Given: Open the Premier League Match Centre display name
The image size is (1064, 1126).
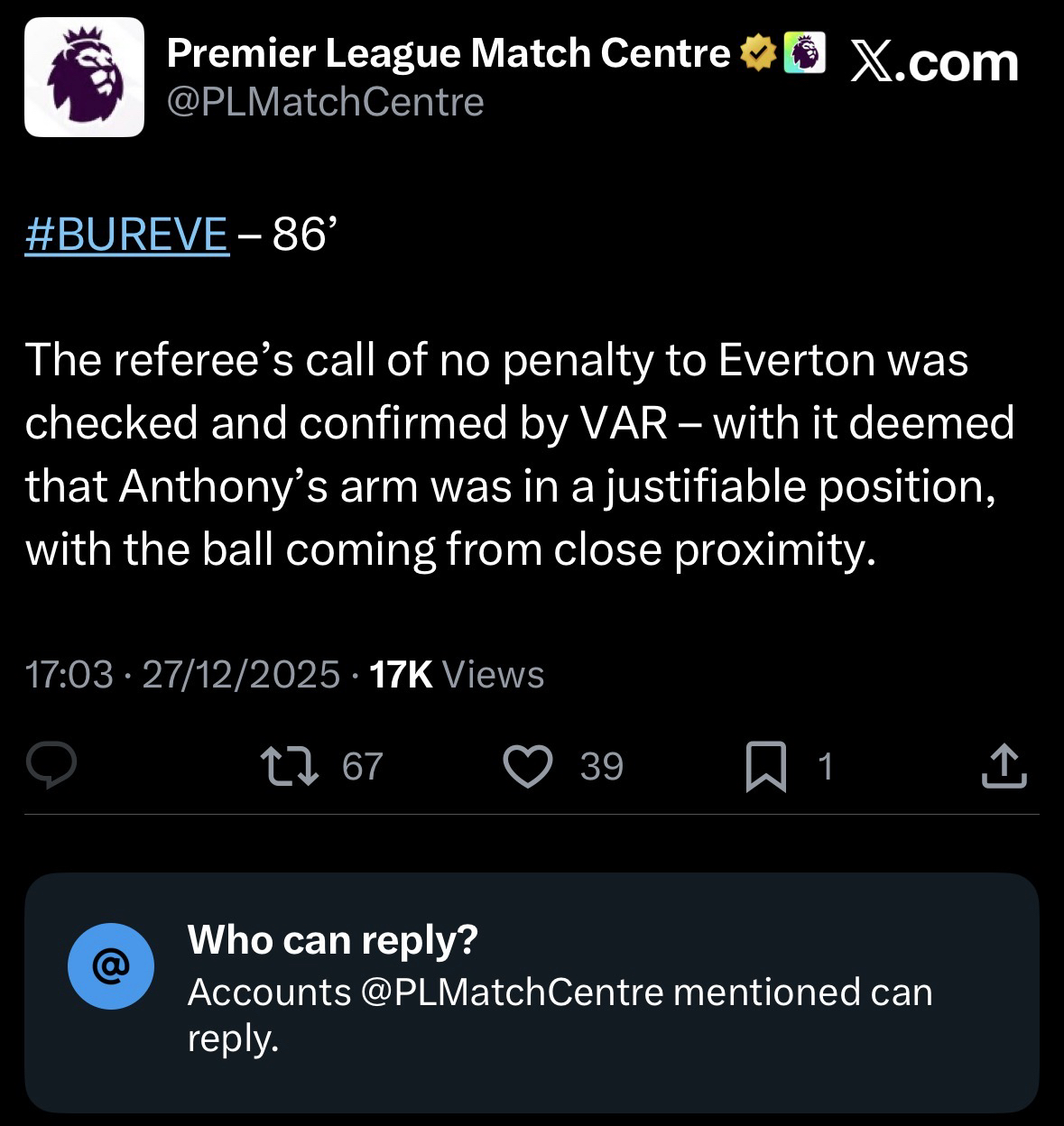Looking at the screenshot, I should pos(449,54).
